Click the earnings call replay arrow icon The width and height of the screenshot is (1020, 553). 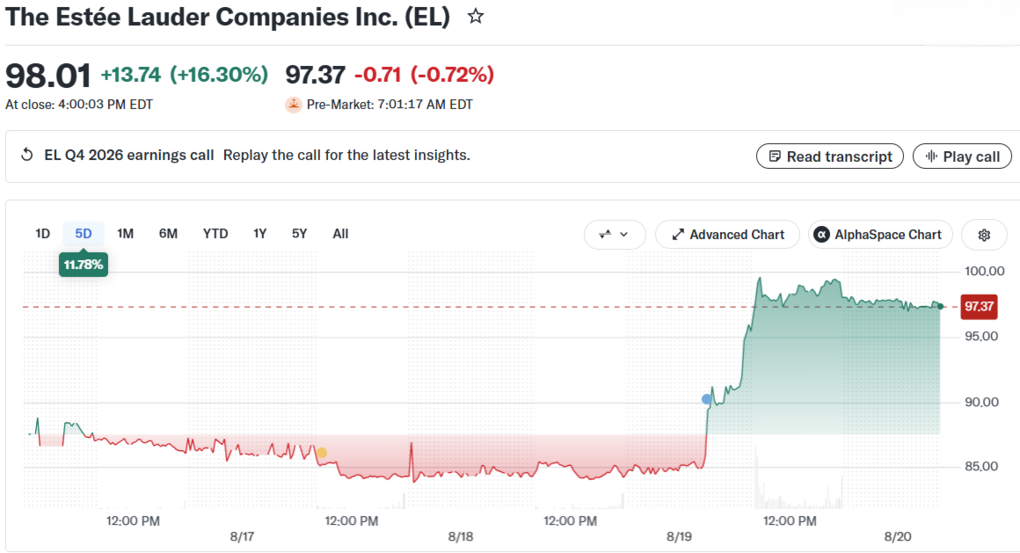click(27, 155)
